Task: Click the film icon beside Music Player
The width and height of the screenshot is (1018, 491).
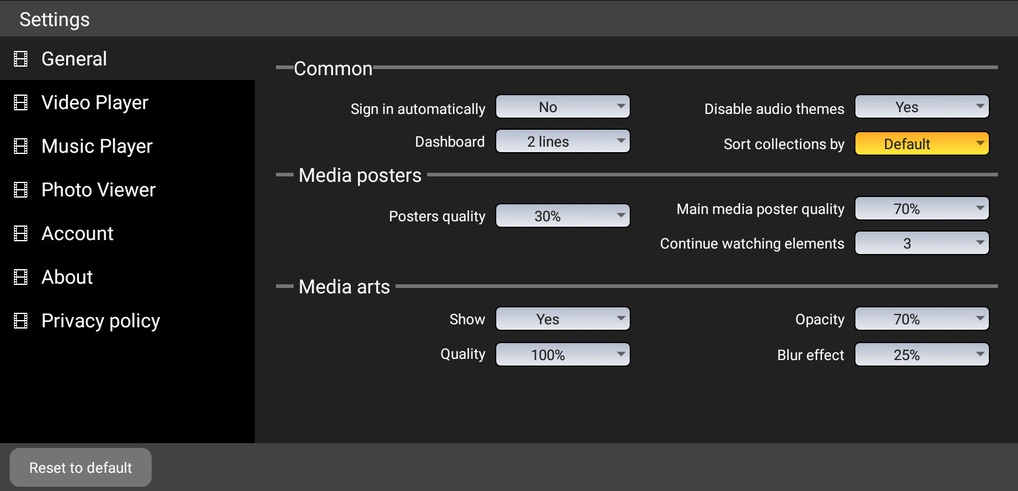Action: pyautogui.click(x=20, y=147)
